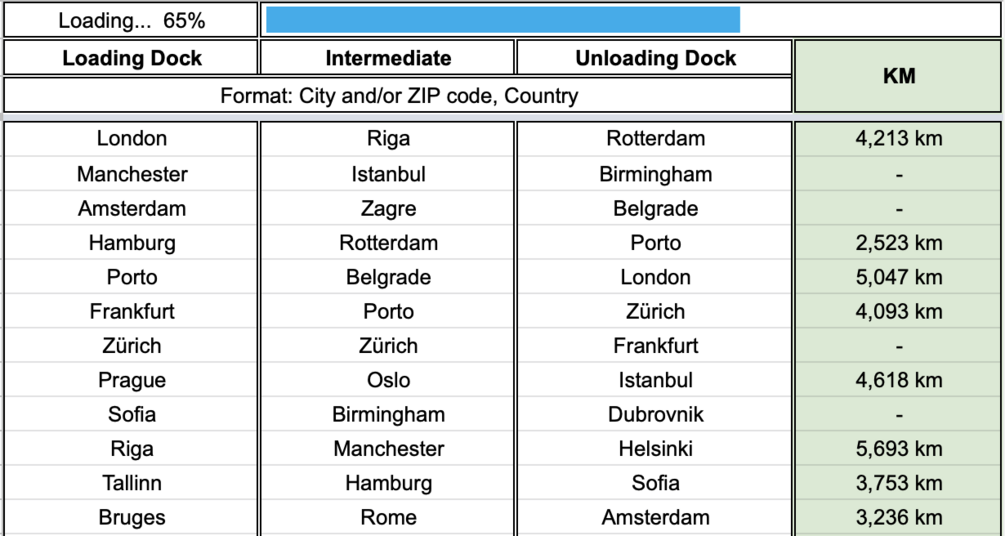Click the format hint City and/or ZIP row
The image size is (1005, 536).
(398, 96)
